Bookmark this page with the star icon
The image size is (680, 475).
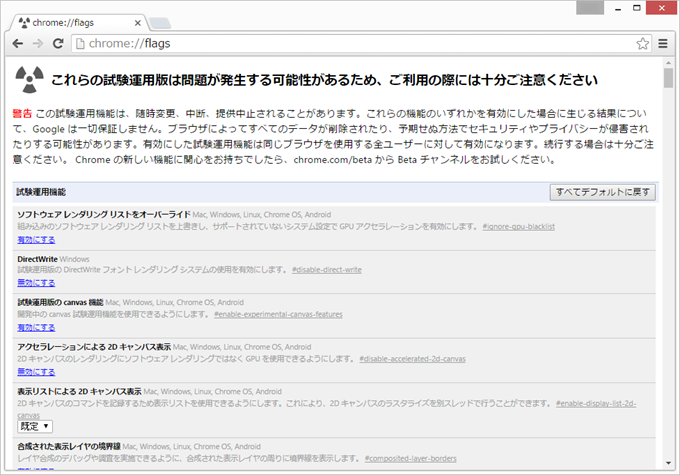643,43
